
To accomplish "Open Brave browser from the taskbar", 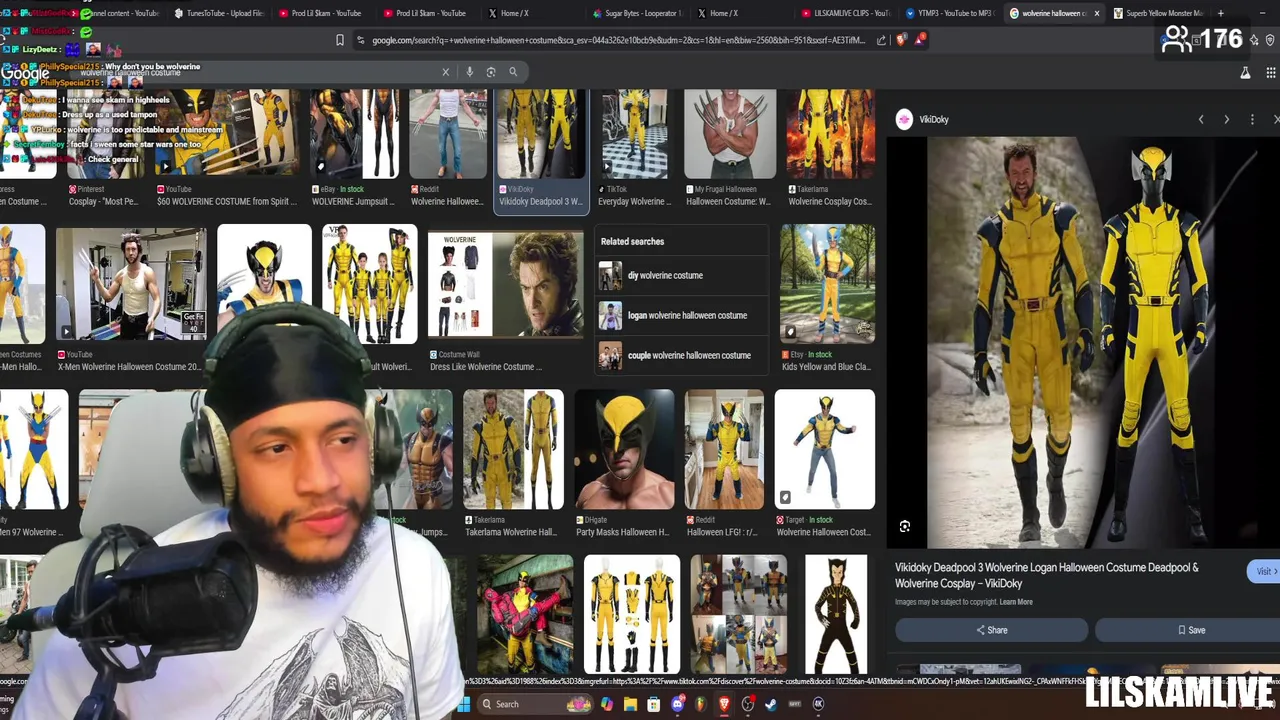I will (724, 704).
